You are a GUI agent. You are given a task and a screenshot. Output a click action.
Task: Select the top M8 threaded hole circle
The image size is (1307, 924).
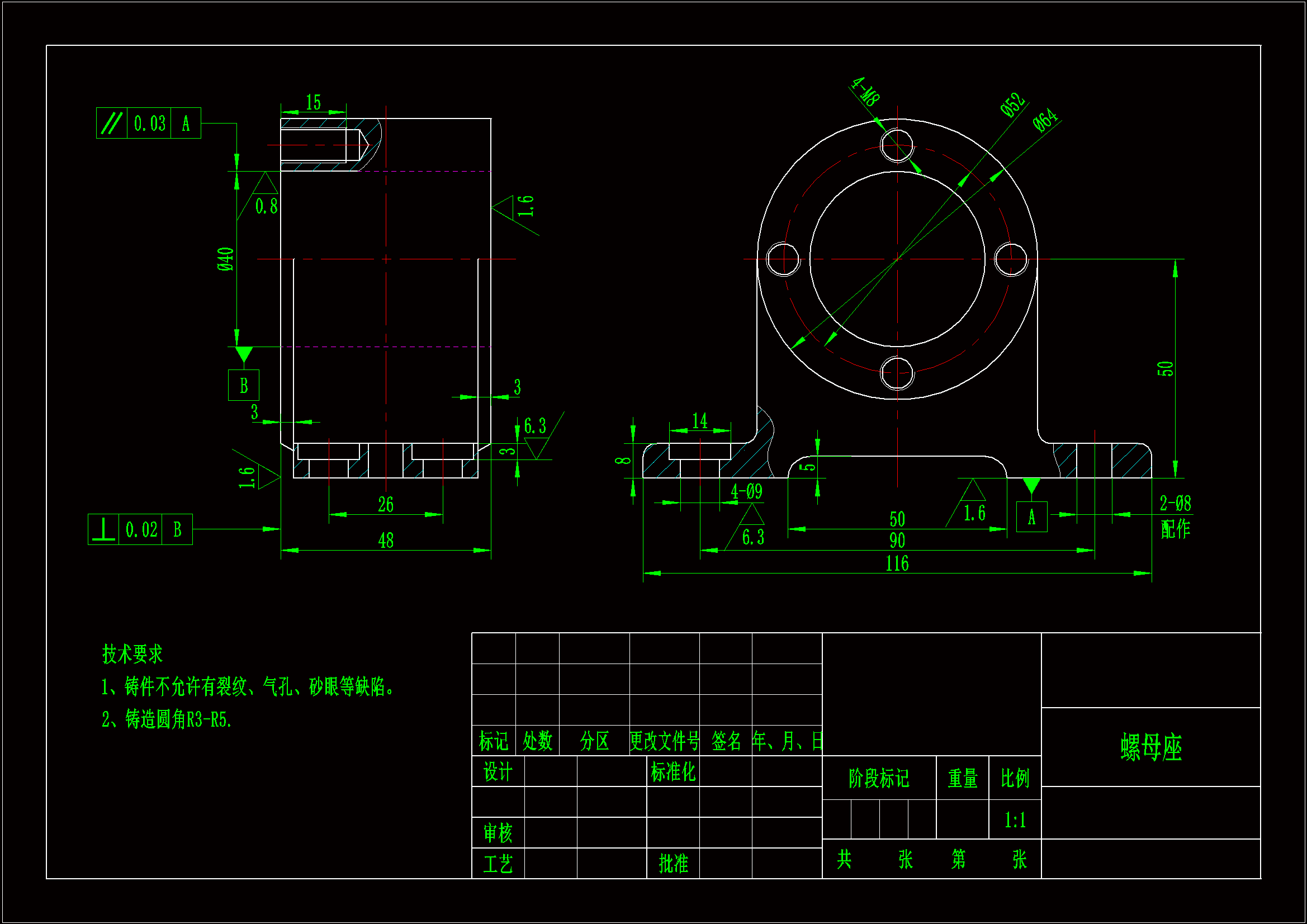[x=897, y=146]
